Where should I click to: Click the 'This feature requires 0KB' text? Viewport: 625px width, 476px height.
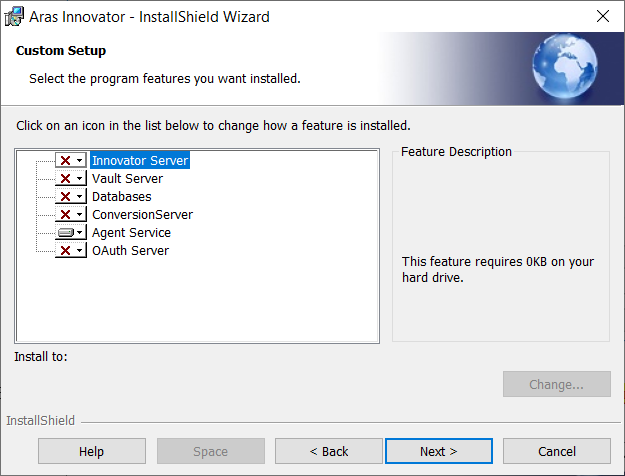(x=497, y=269)
